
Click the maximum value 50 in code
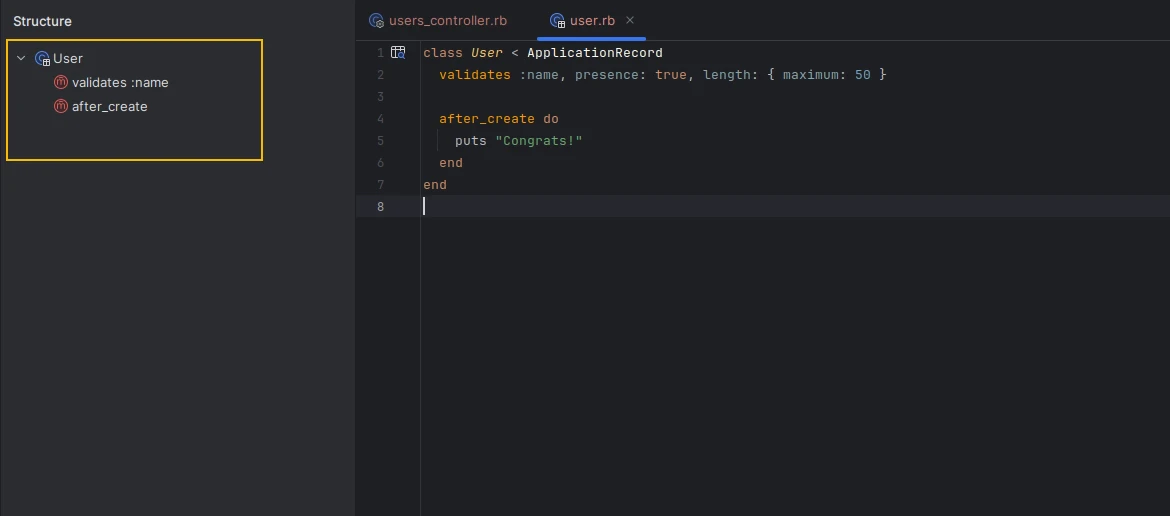[x=863, y=75]
